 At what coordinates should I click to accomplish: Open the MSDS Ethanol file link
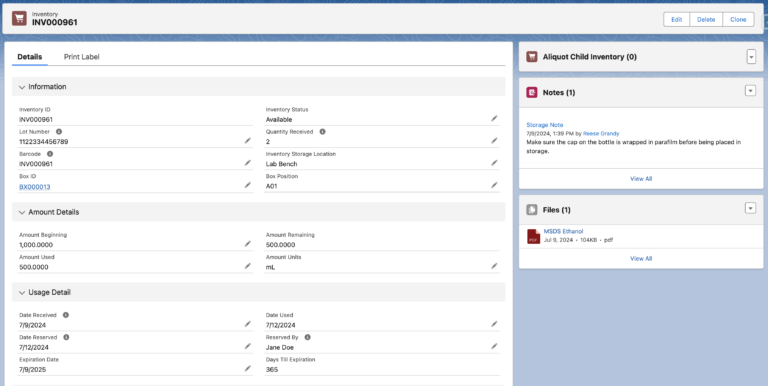click(563, 231)
